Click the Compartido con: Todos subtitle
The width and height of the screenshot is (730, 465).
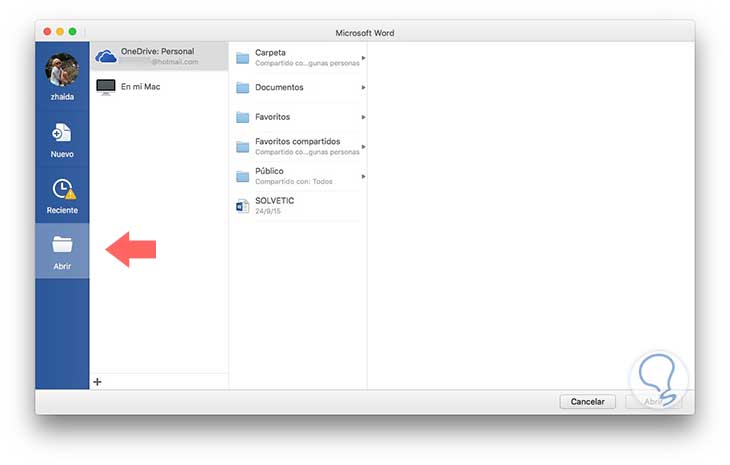294,182
